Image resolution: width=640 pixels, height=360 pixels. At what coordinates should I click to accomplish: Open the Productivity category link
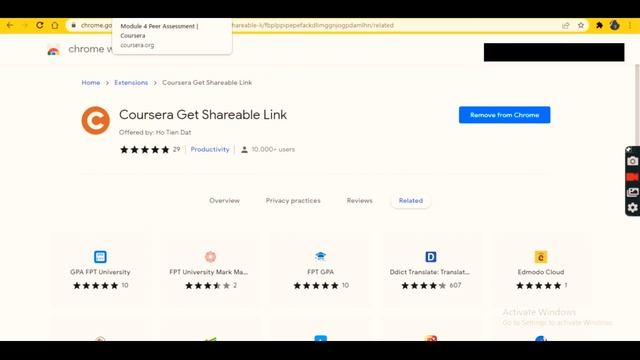tap(210, 149)
